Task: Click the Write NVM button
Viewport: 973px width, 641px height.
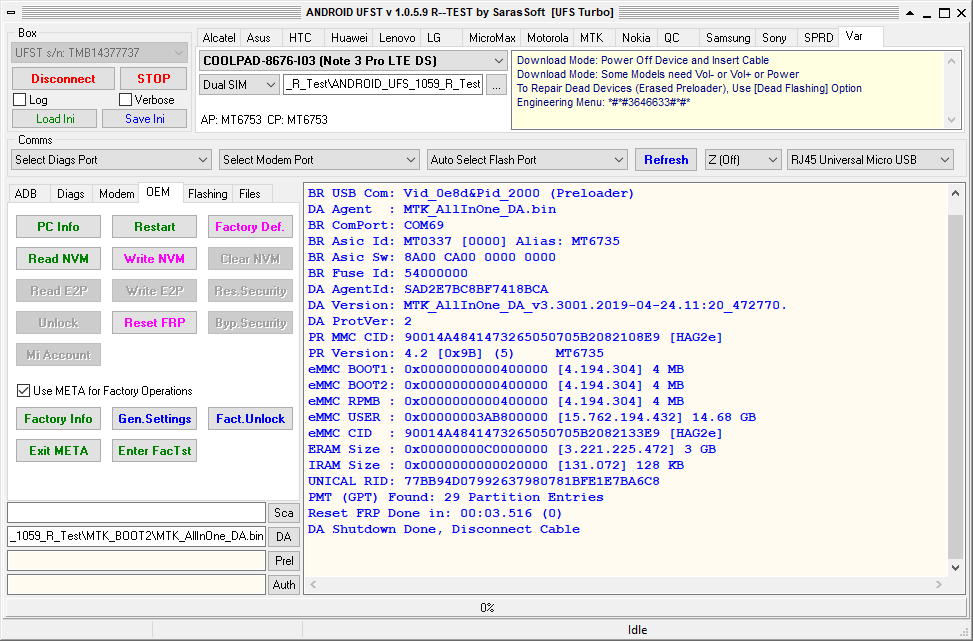Action: [155, 259]
